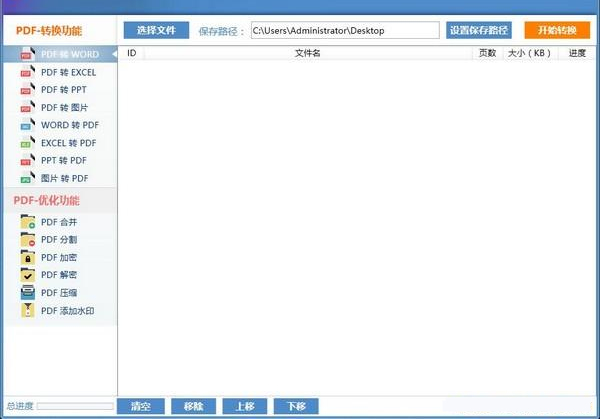
Task: Click the 图片 转 PDF file icon
Action: click(28, 178)
